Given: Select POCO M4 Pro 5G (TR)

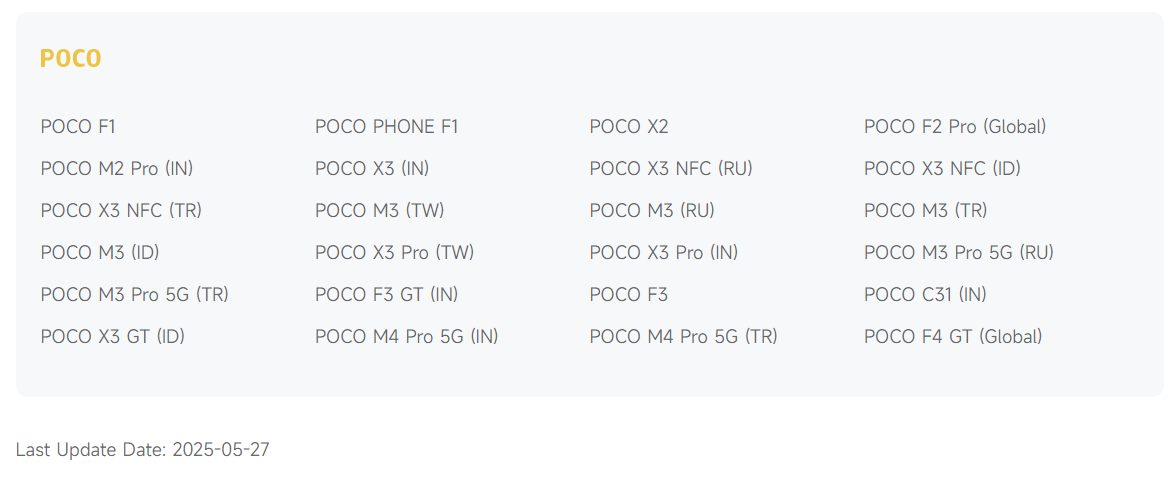Looking at the screenshot, I should tap(683, 337).
